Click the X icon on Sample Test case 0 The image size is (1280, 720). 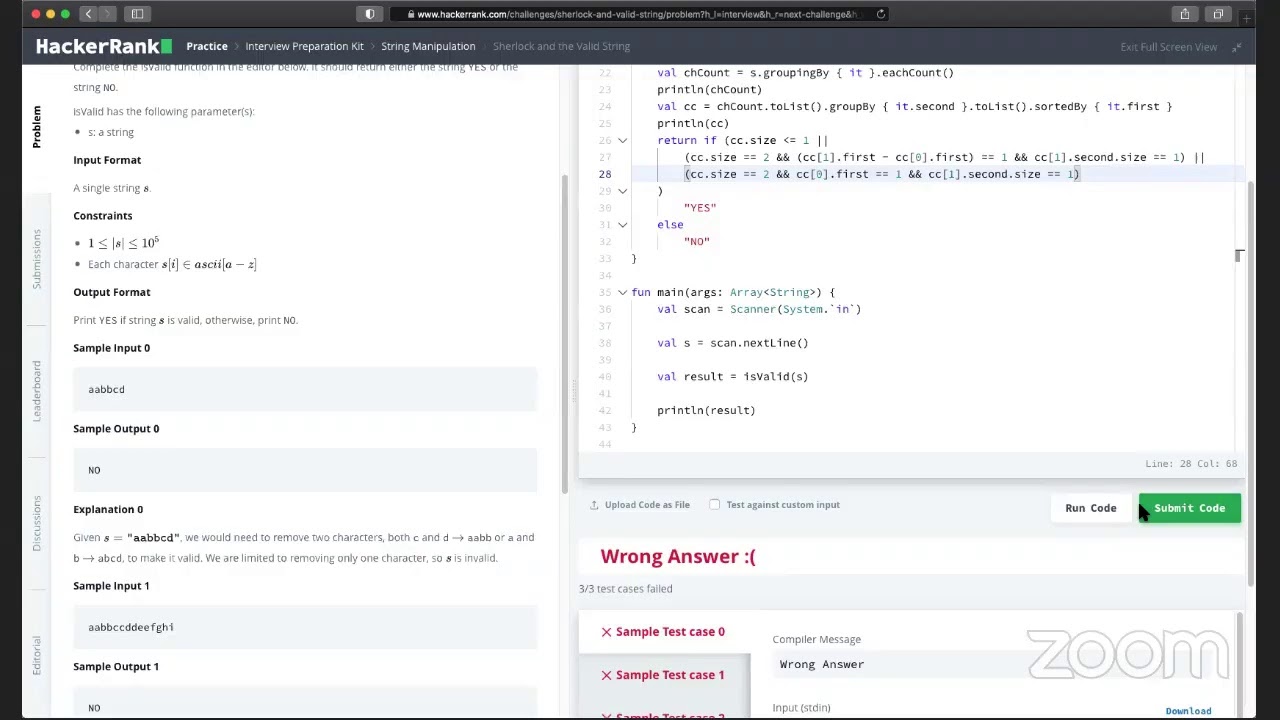pos(606,632)
